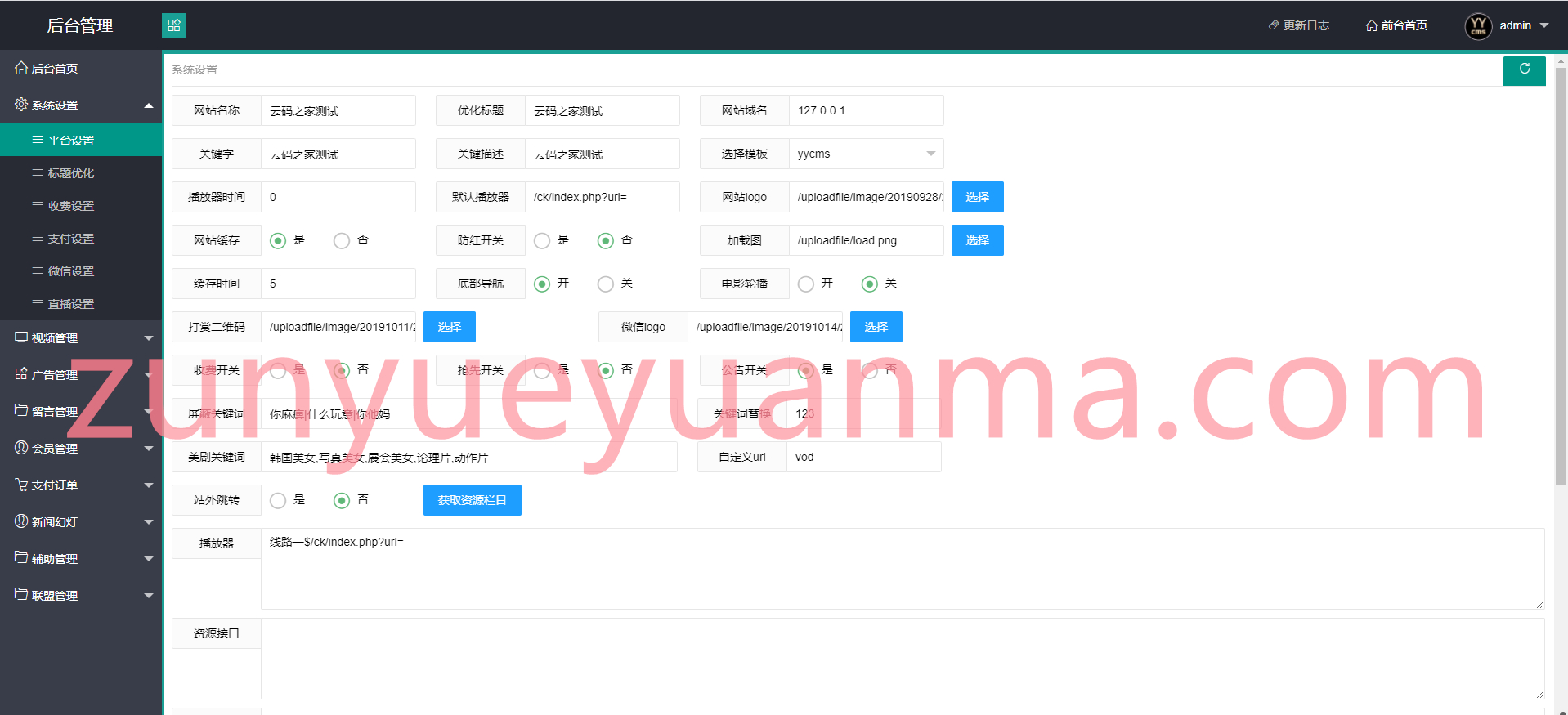This screenshot has width=1568, height=715.
Task: Click 选择 button for 打赏二维码
Action: (449, 327)
